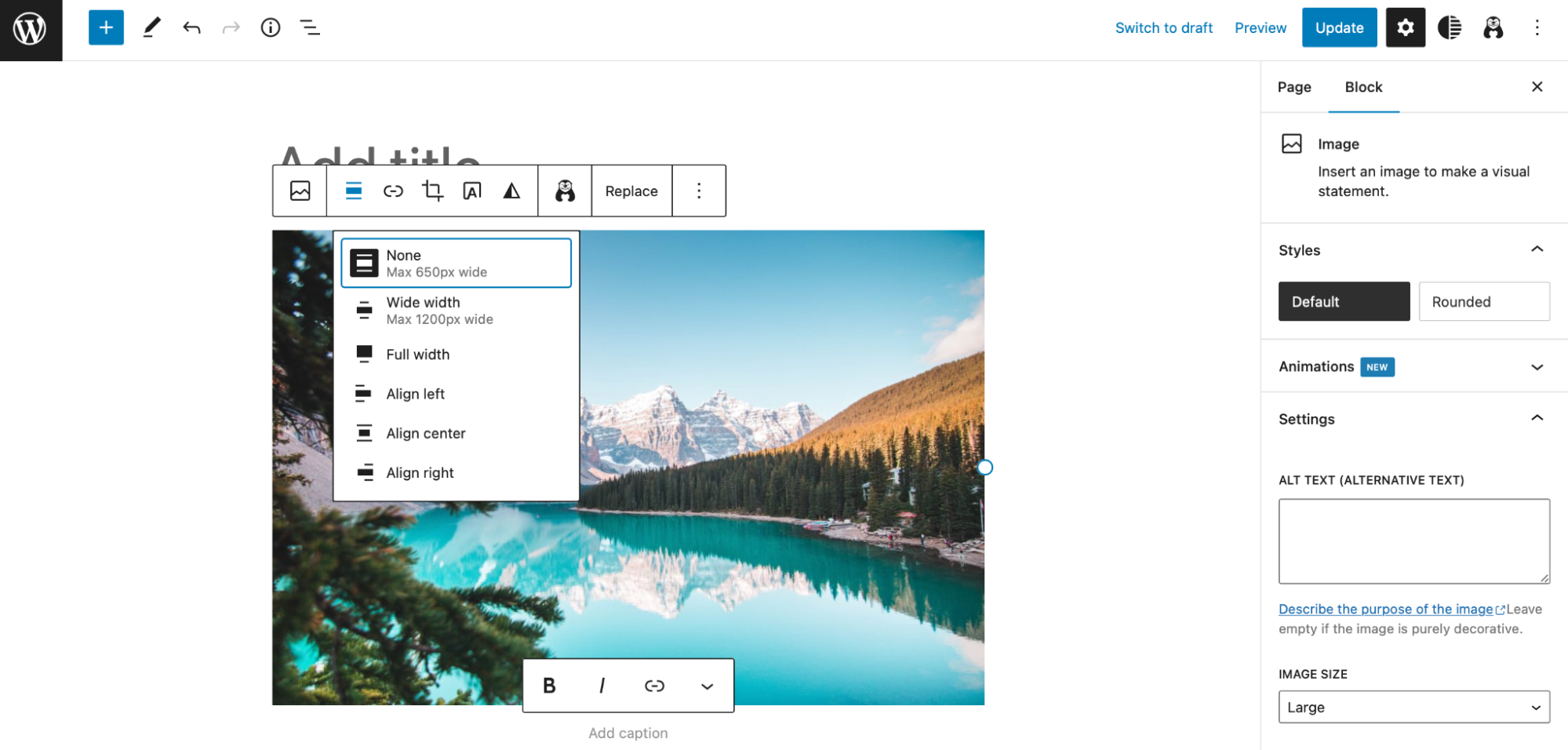Screen dimensions: 1568x750
Task: Click the image block type icon in toolbar
Action: [x=300, y=191]
